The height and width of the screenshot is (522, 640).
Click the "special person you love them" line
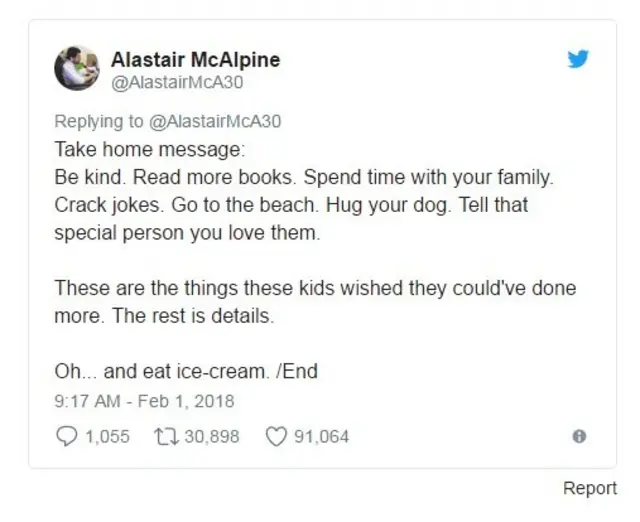click(189, 232)
